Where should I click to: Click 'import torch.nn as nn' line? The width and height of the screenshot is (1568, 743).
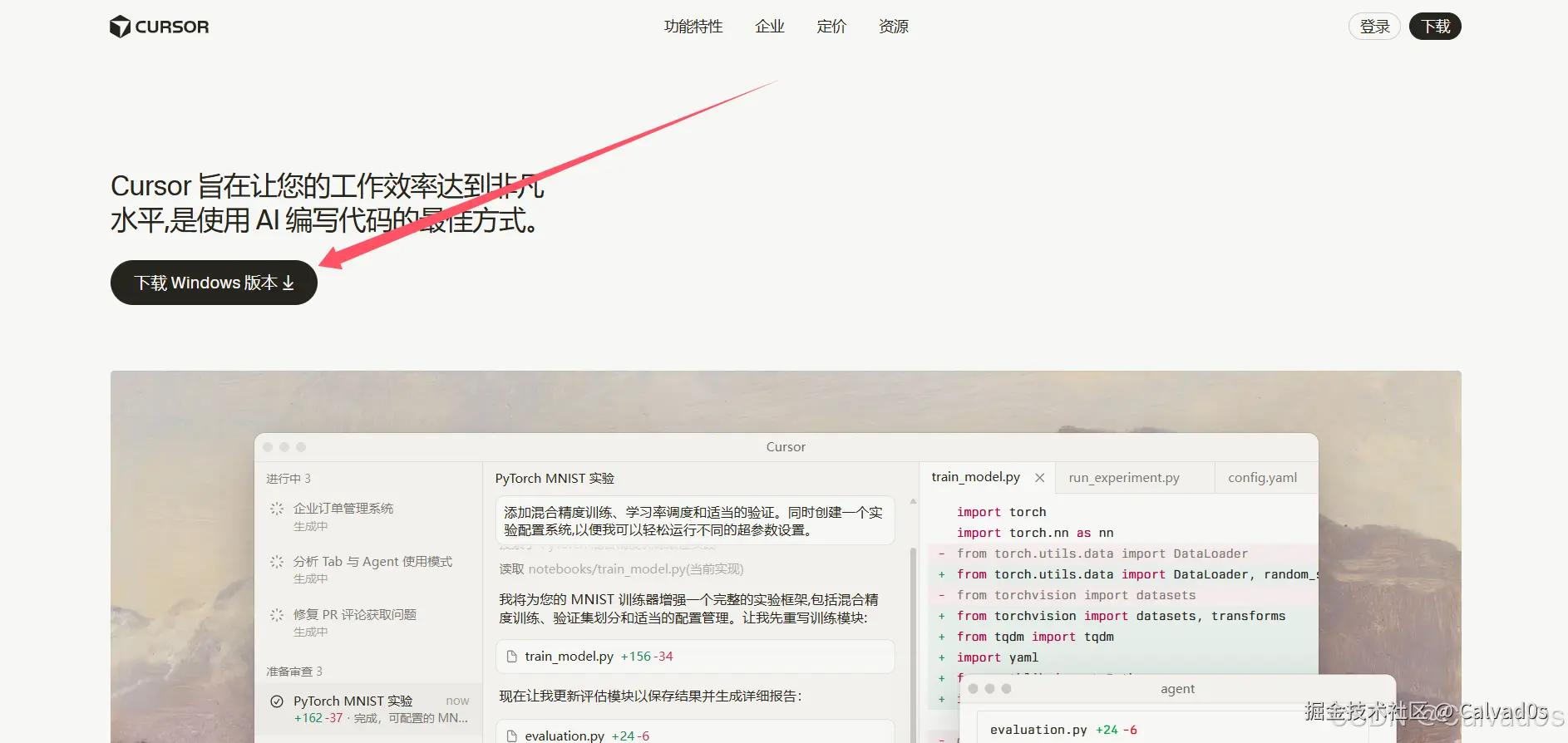click(1035, 533)
